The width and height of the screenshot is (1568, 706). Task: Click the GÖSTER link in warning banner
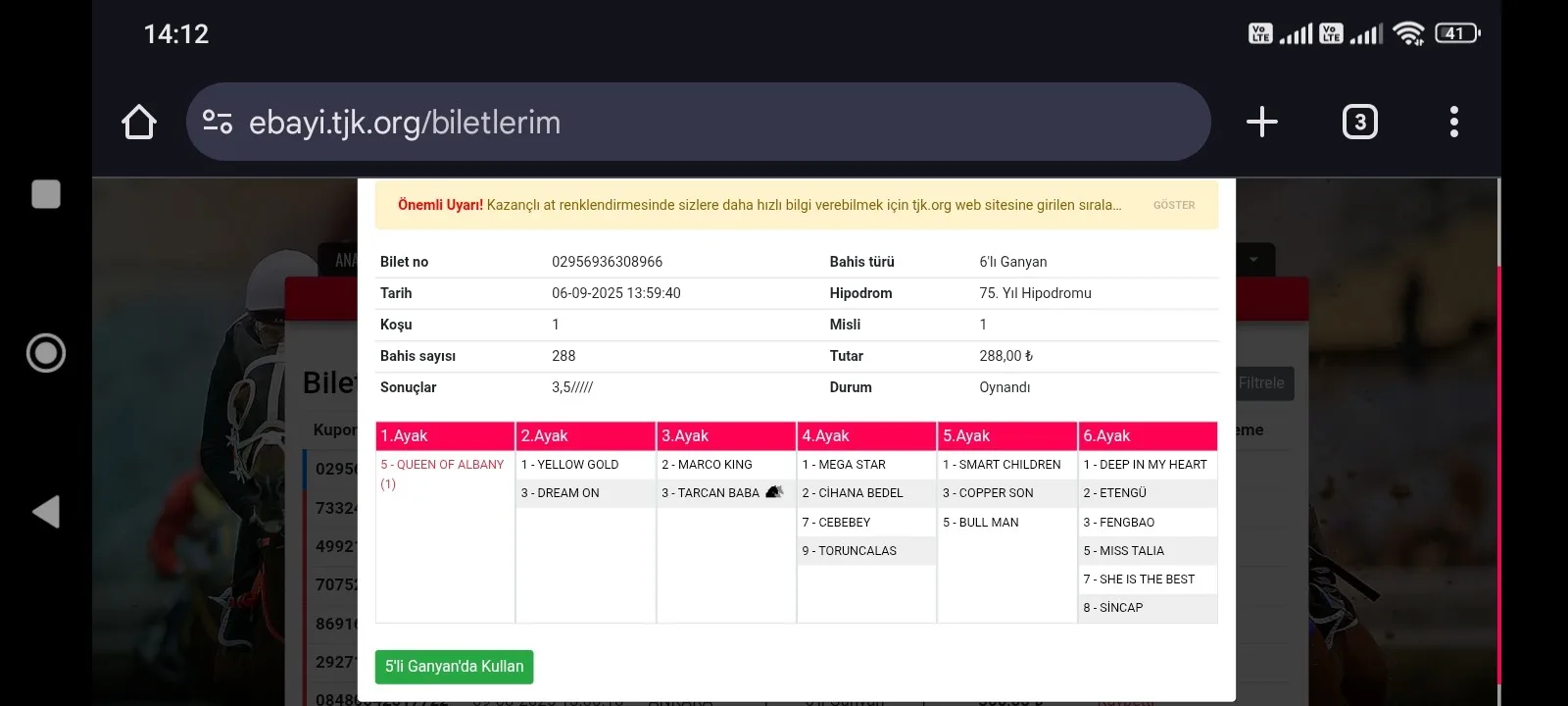click(x=1173, y=205)
